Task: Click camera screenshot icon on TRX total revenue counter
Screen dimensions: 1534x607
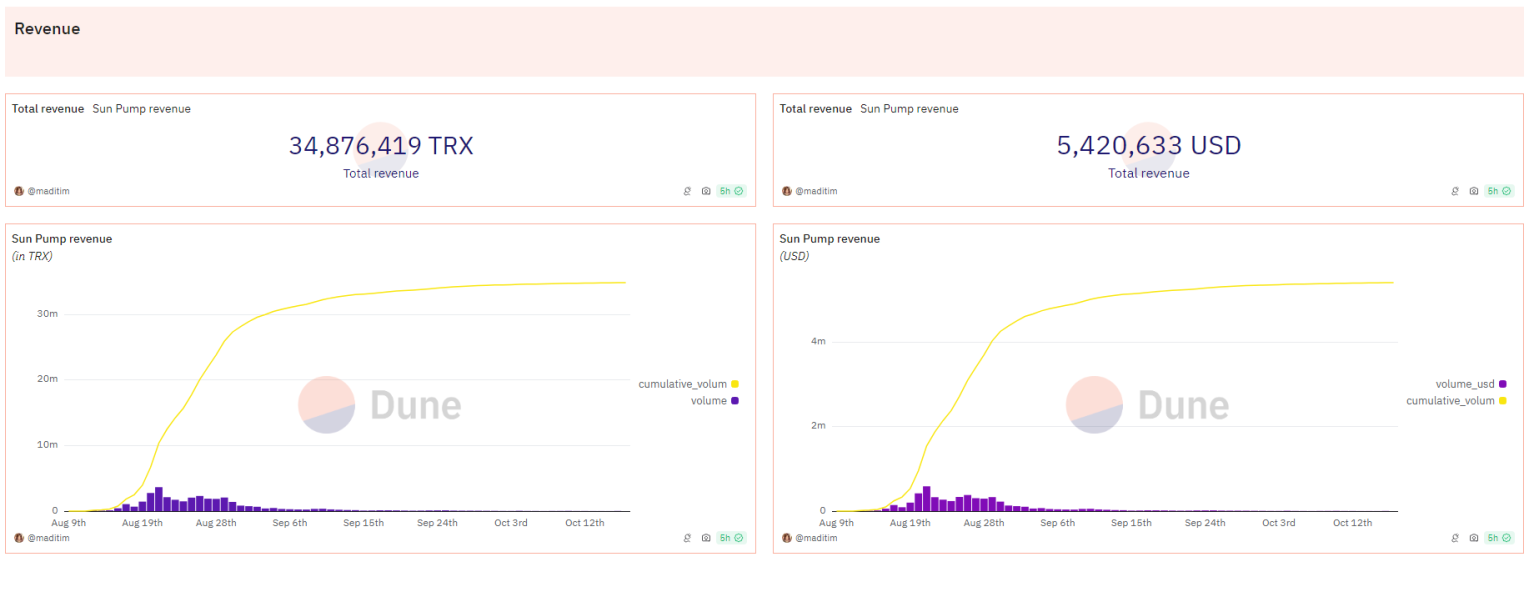Action: tap(706, 191)
